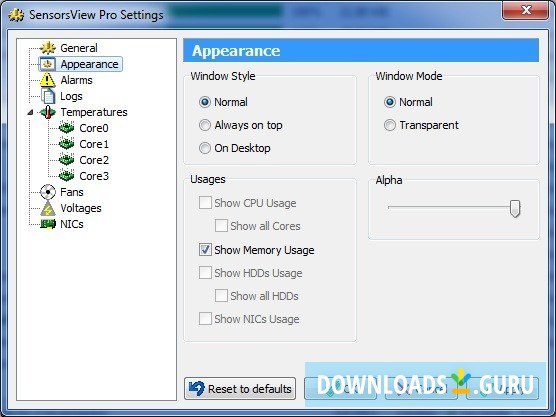
Task: Open the General settings page
Action: point(79,48)
